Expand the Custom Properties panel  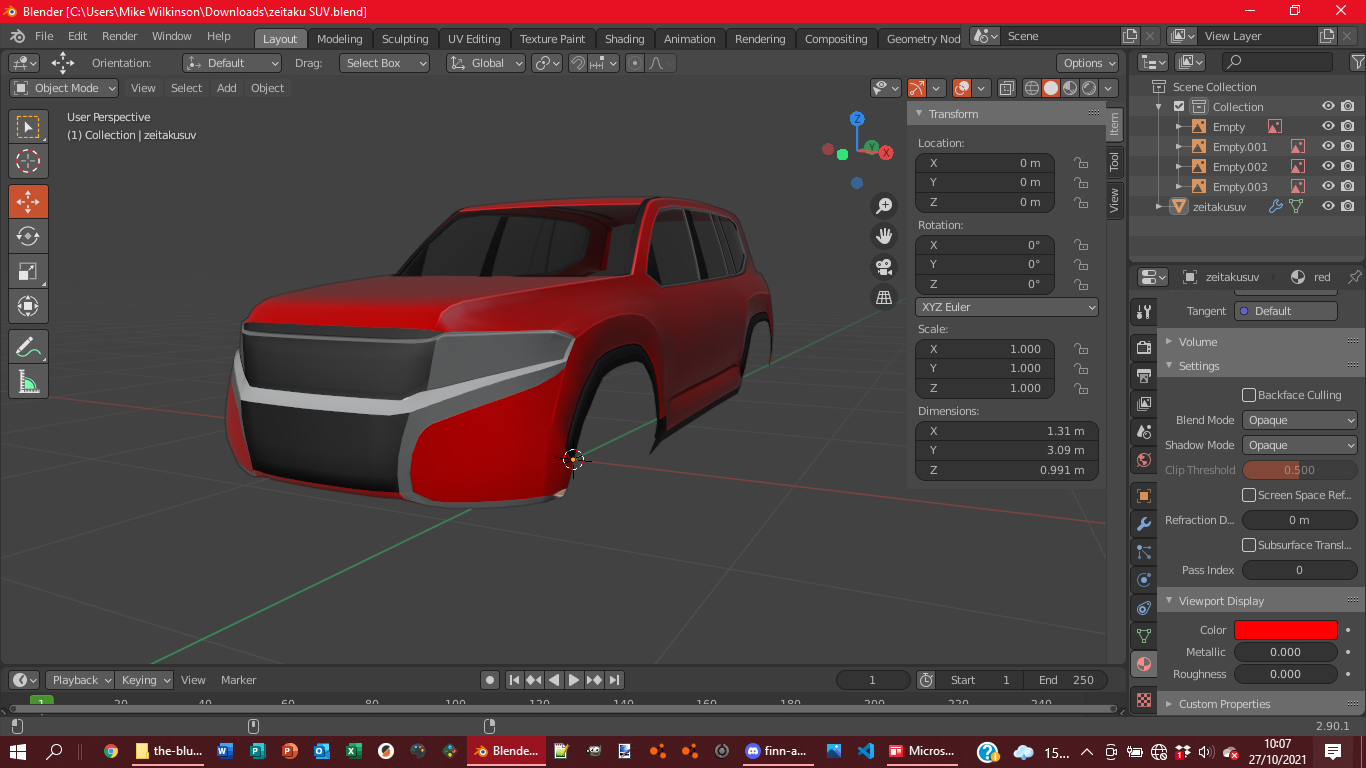(x=1224, y=704)
